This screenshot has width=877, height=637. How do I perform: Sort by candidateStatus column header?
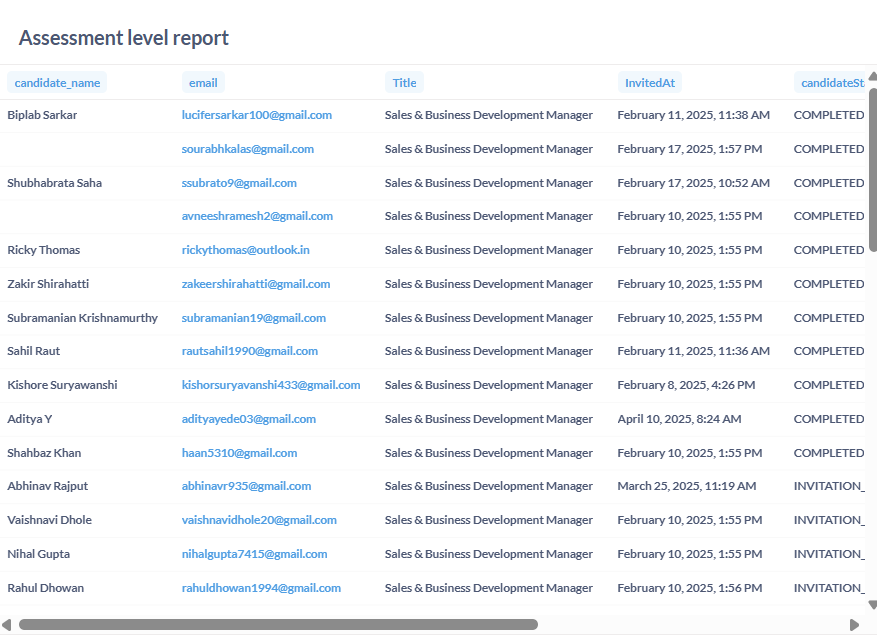click(831, 83)
